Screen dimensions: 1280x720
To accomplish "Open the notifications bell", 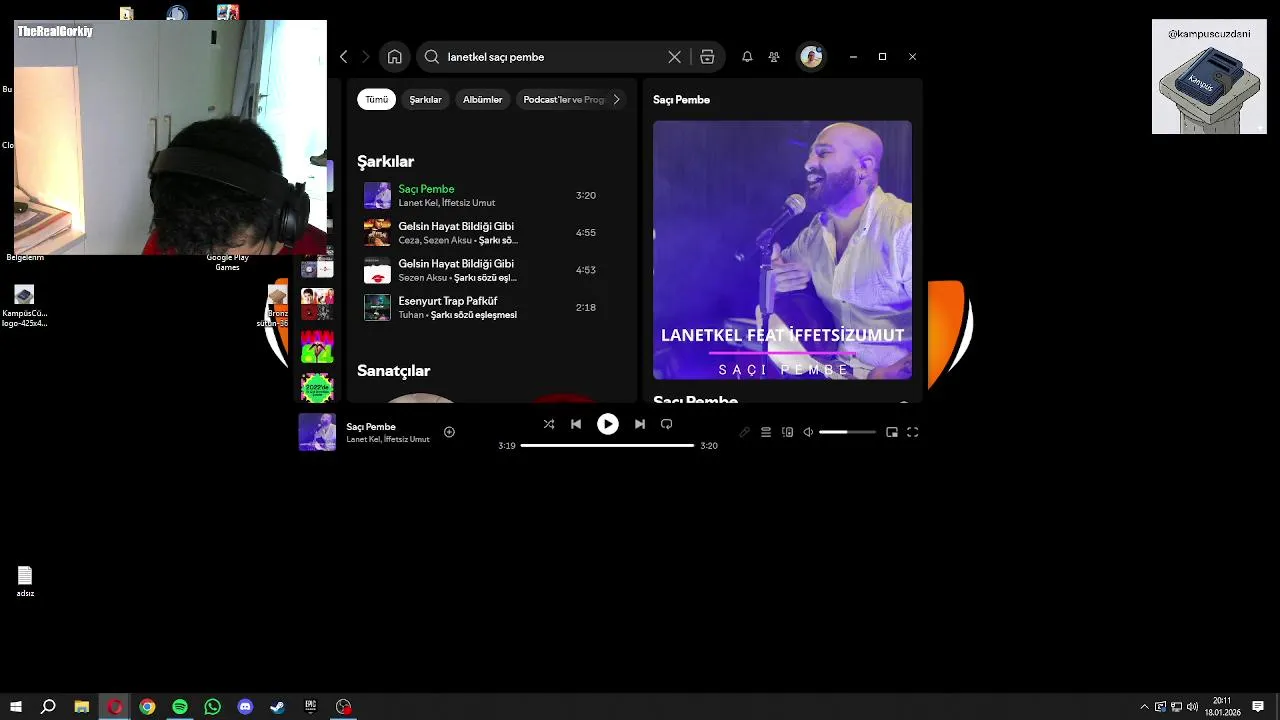I will [x=747, y=57].
